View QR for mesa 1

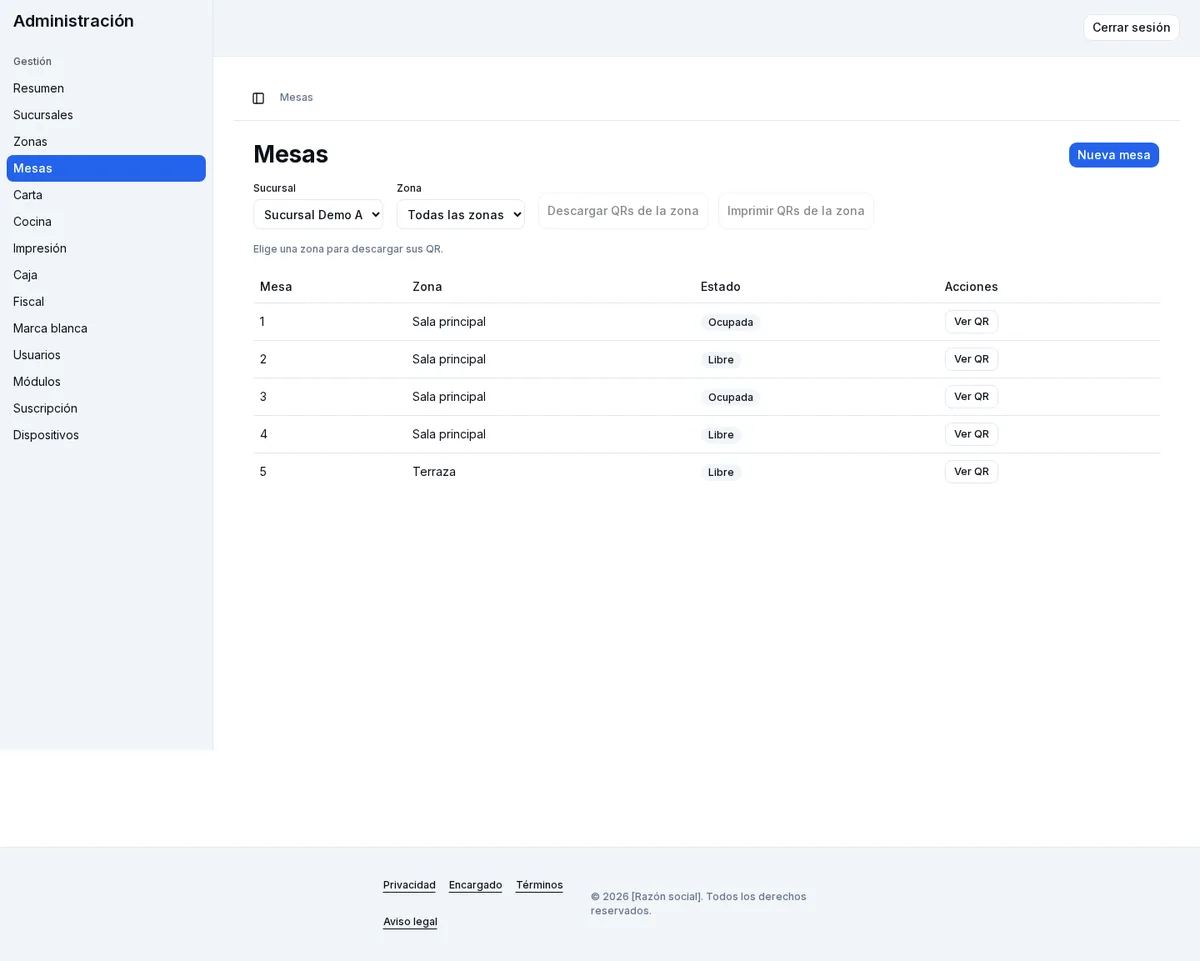[x=971, y=322]
